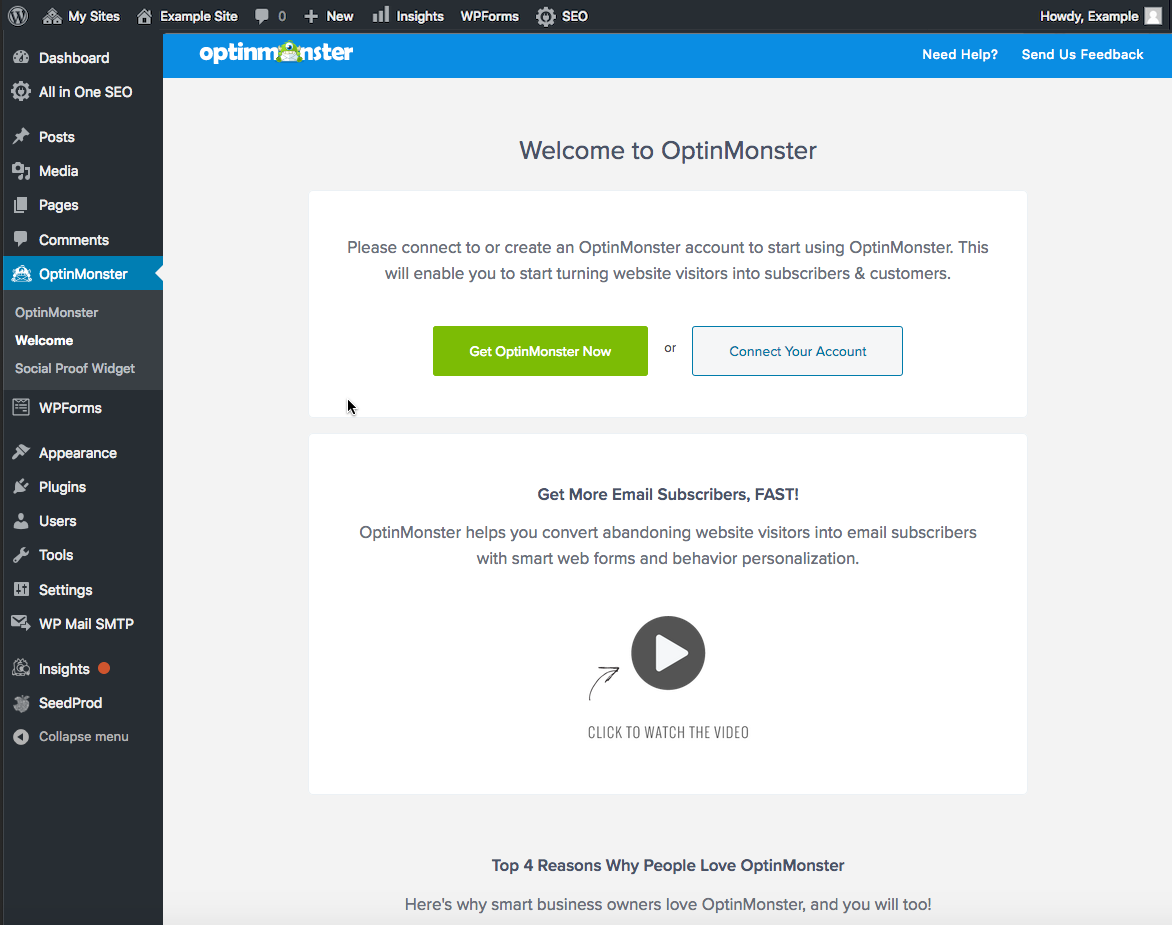Click the Dashboard icon in sidebar

coord(21,58)
